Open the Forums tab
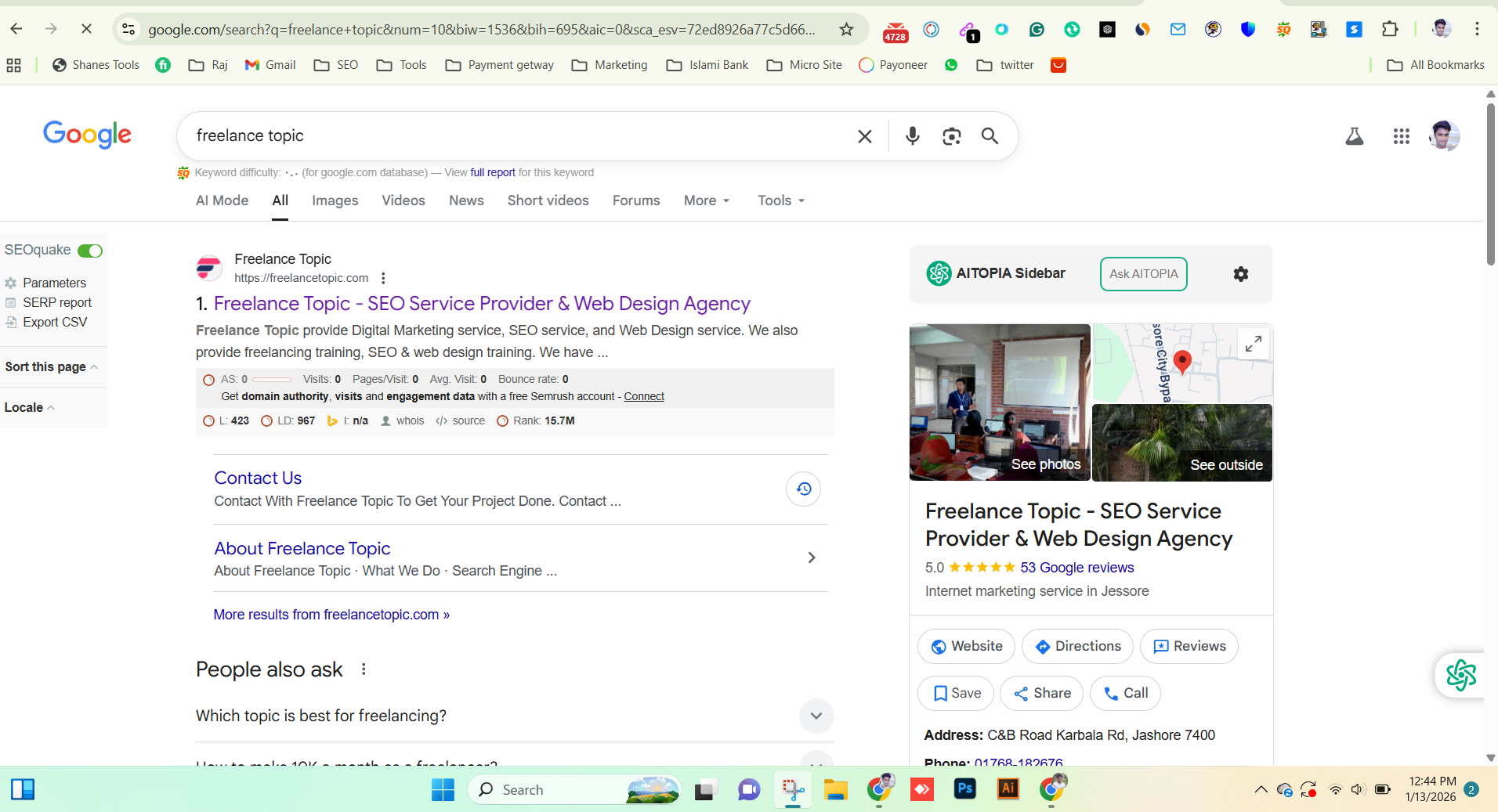The image size is (1498, 812). 636,201
